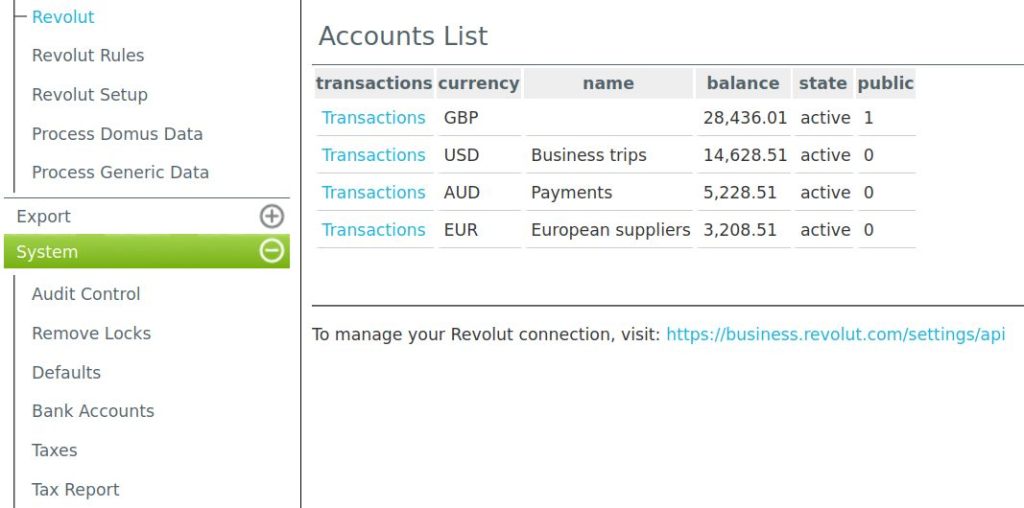Expand the Export menu header
The width and height of the screenshot is (1024, 508).
(44, 216)
